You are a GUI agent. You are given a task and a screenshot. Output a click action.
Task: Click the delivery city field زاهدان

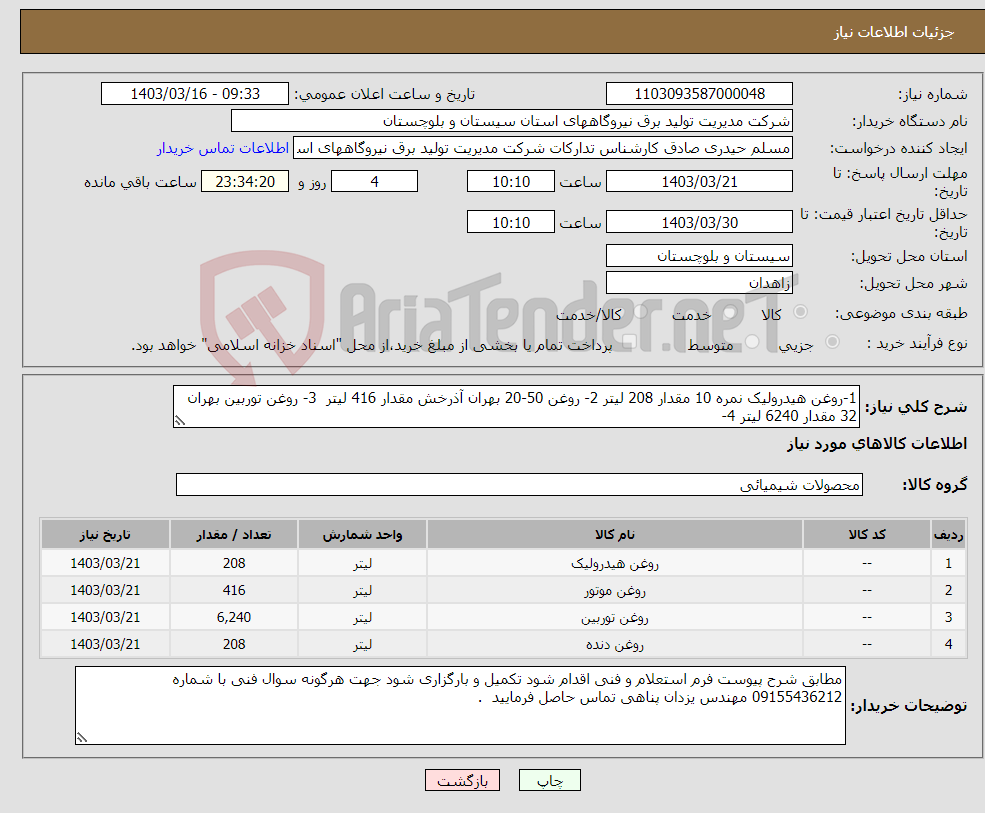[699, 283]
